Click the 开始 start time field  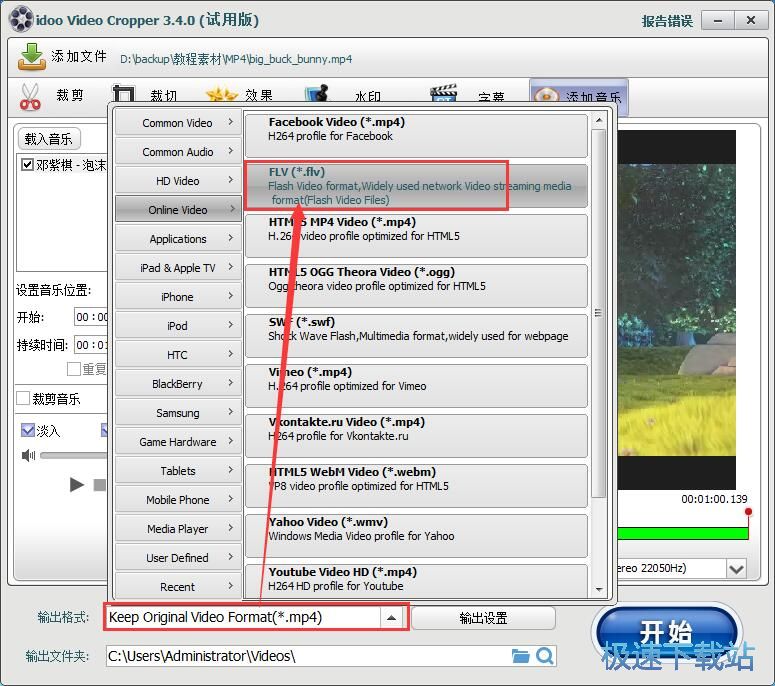(x=91, y=317)
